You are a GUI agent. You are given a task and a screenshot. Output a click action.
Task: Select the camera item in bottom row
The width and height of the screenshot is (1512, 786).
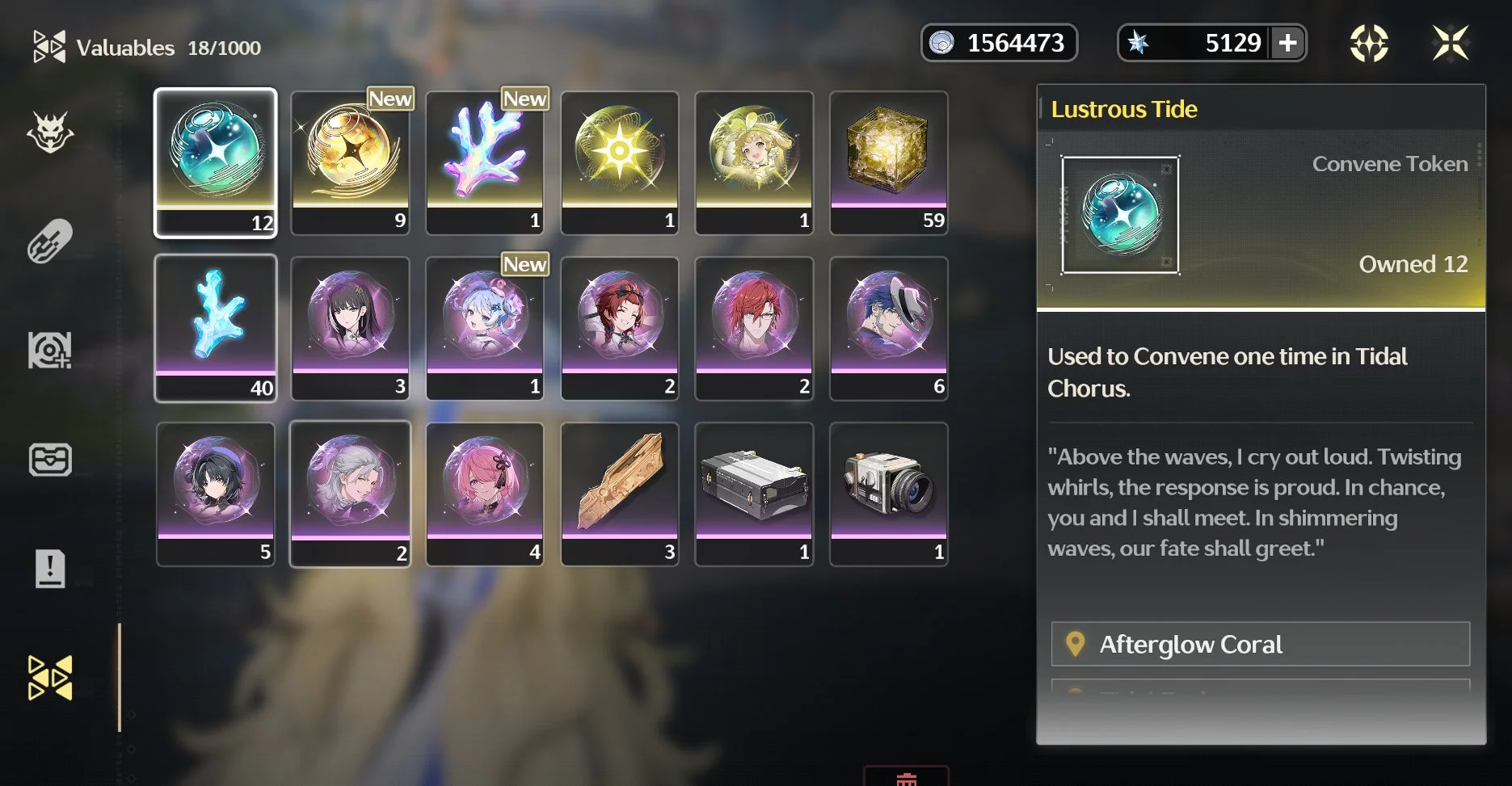889,494
